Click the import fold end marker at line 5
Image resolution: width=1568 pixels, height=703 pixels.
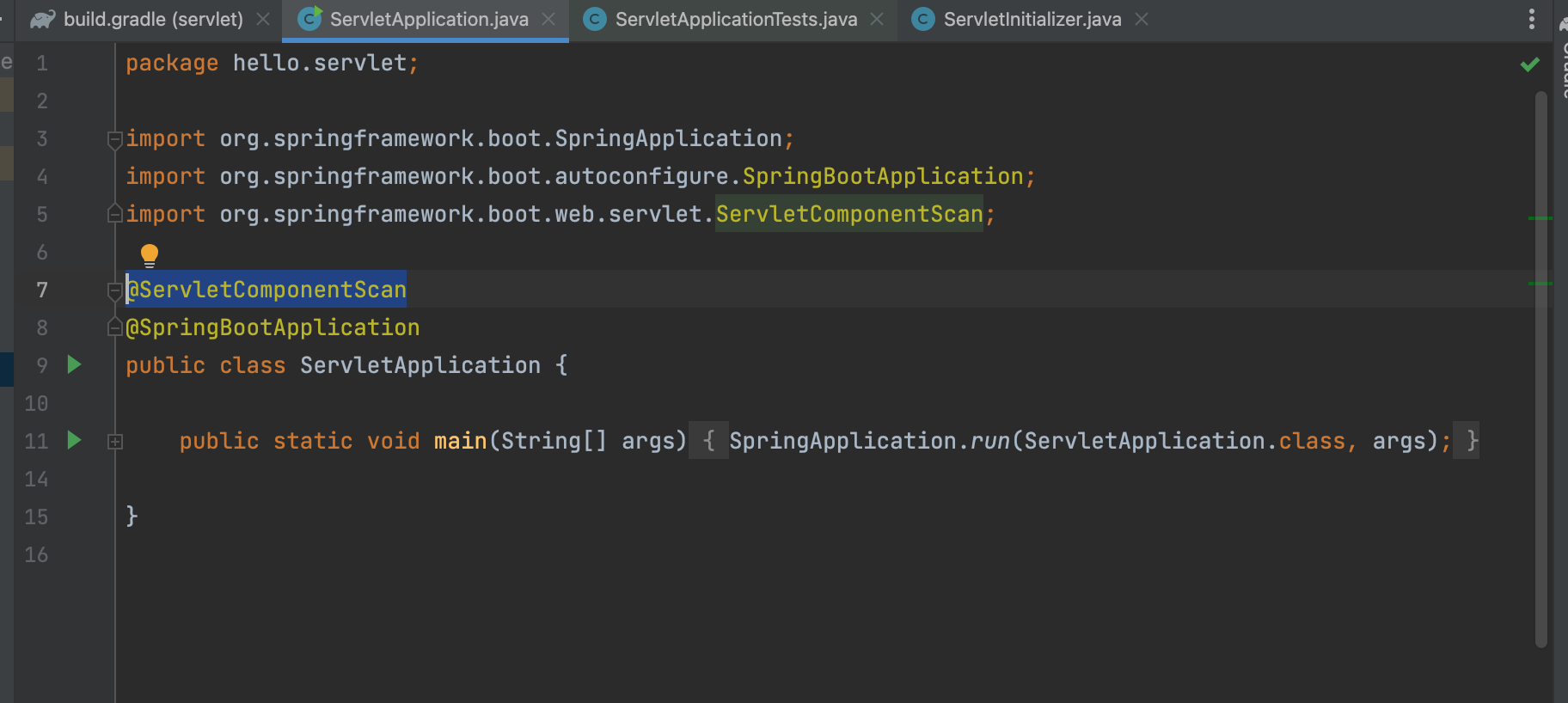(x=114, y=213)
